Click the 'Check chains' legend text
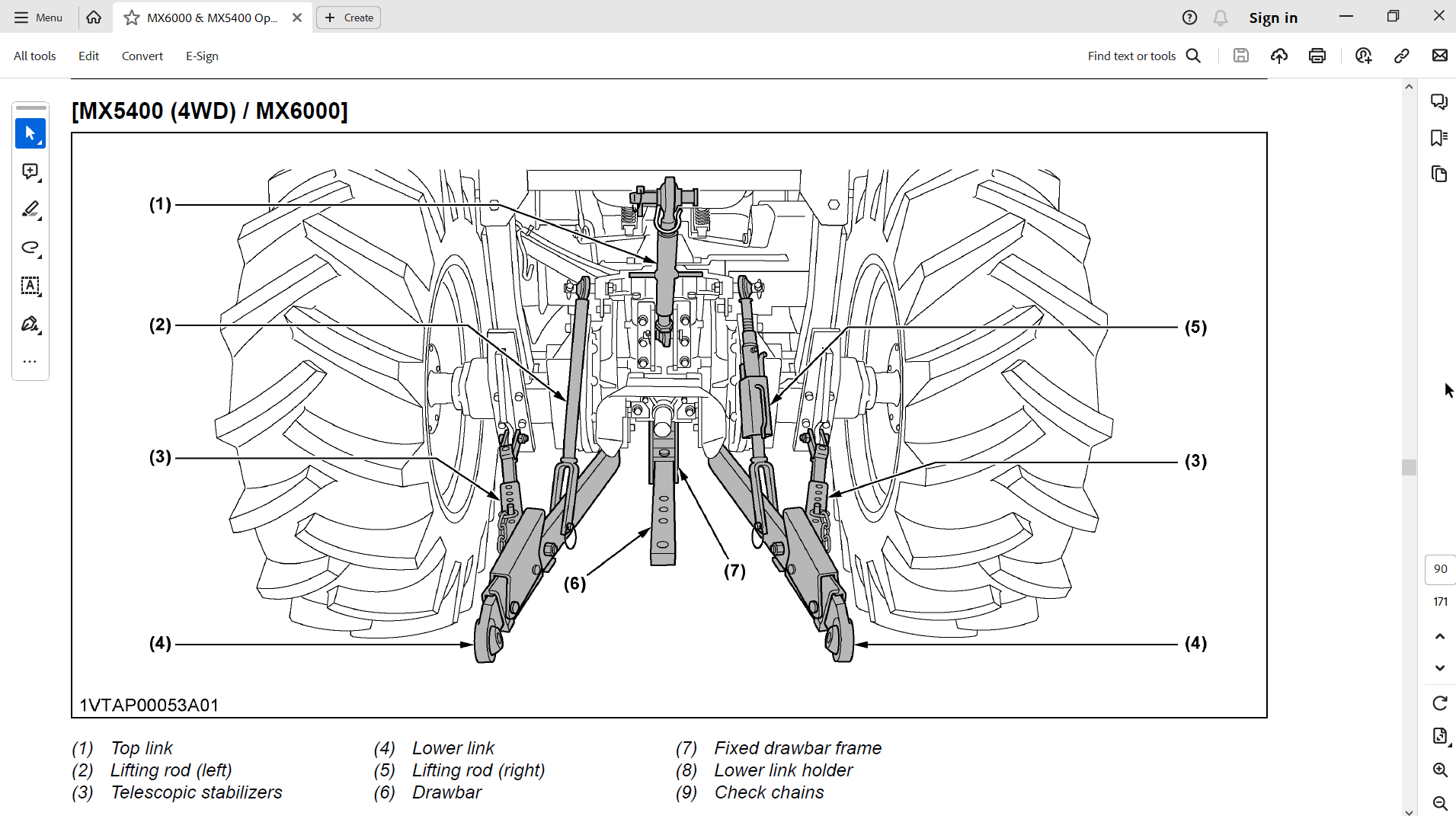The image size is (1456, 816). [769, 792]
